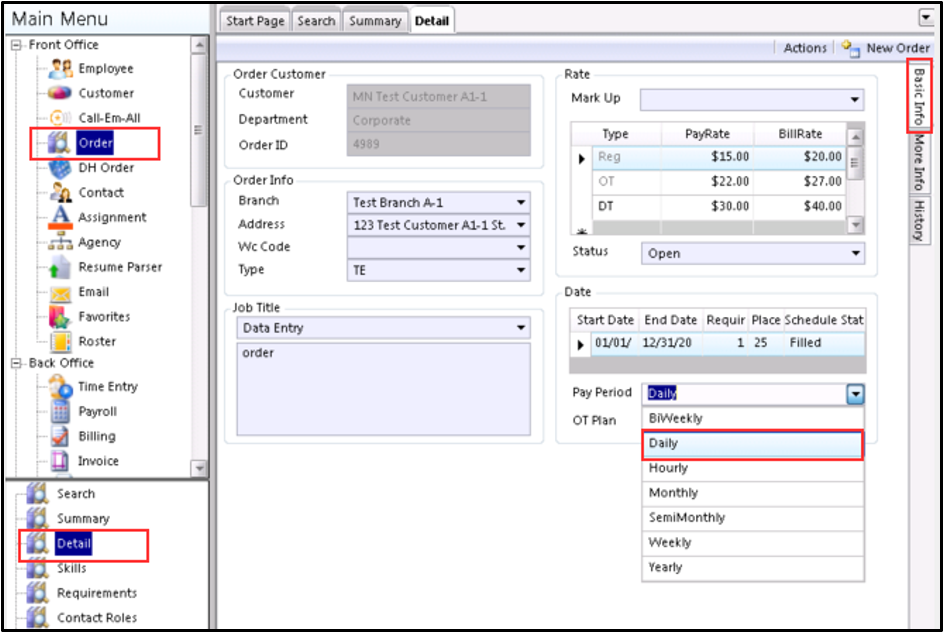Screen dimensions: 944x632
Task: Click the job description text box
Action: pyautogui.click(x=384, y=389)
